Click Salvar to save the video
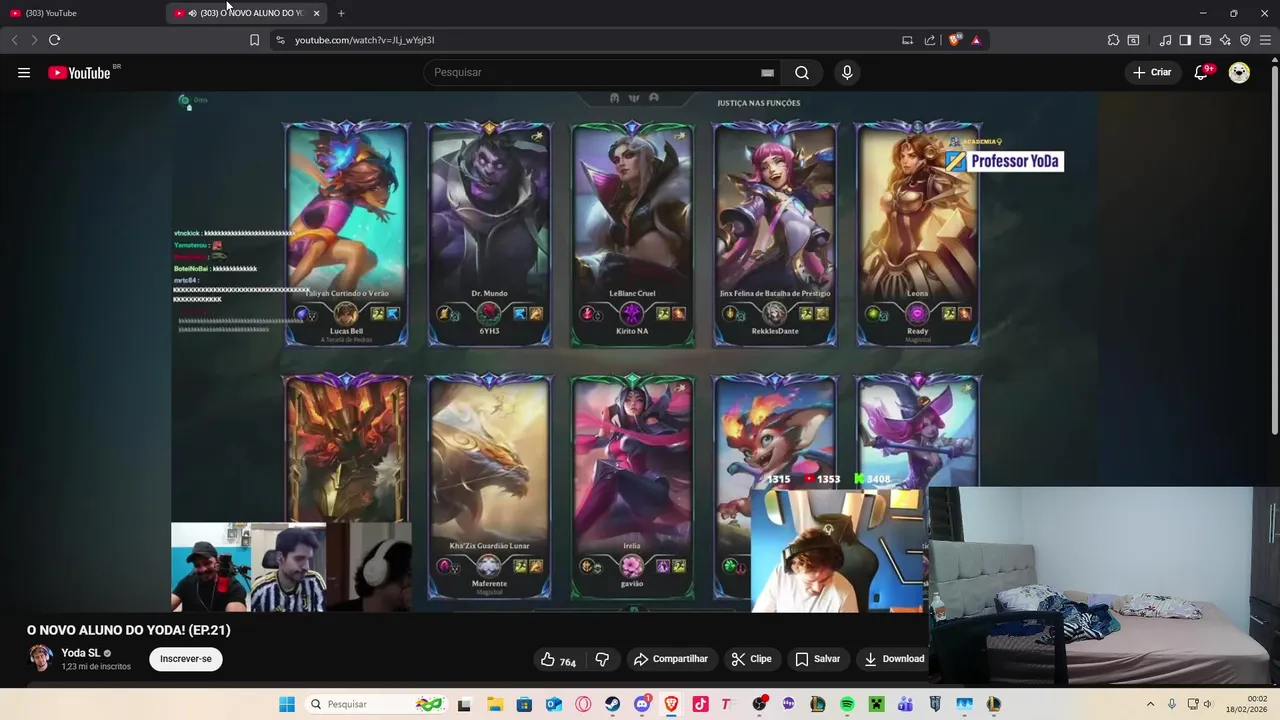This screenshot has width=1280, height=720. click(x=817, y=659)
